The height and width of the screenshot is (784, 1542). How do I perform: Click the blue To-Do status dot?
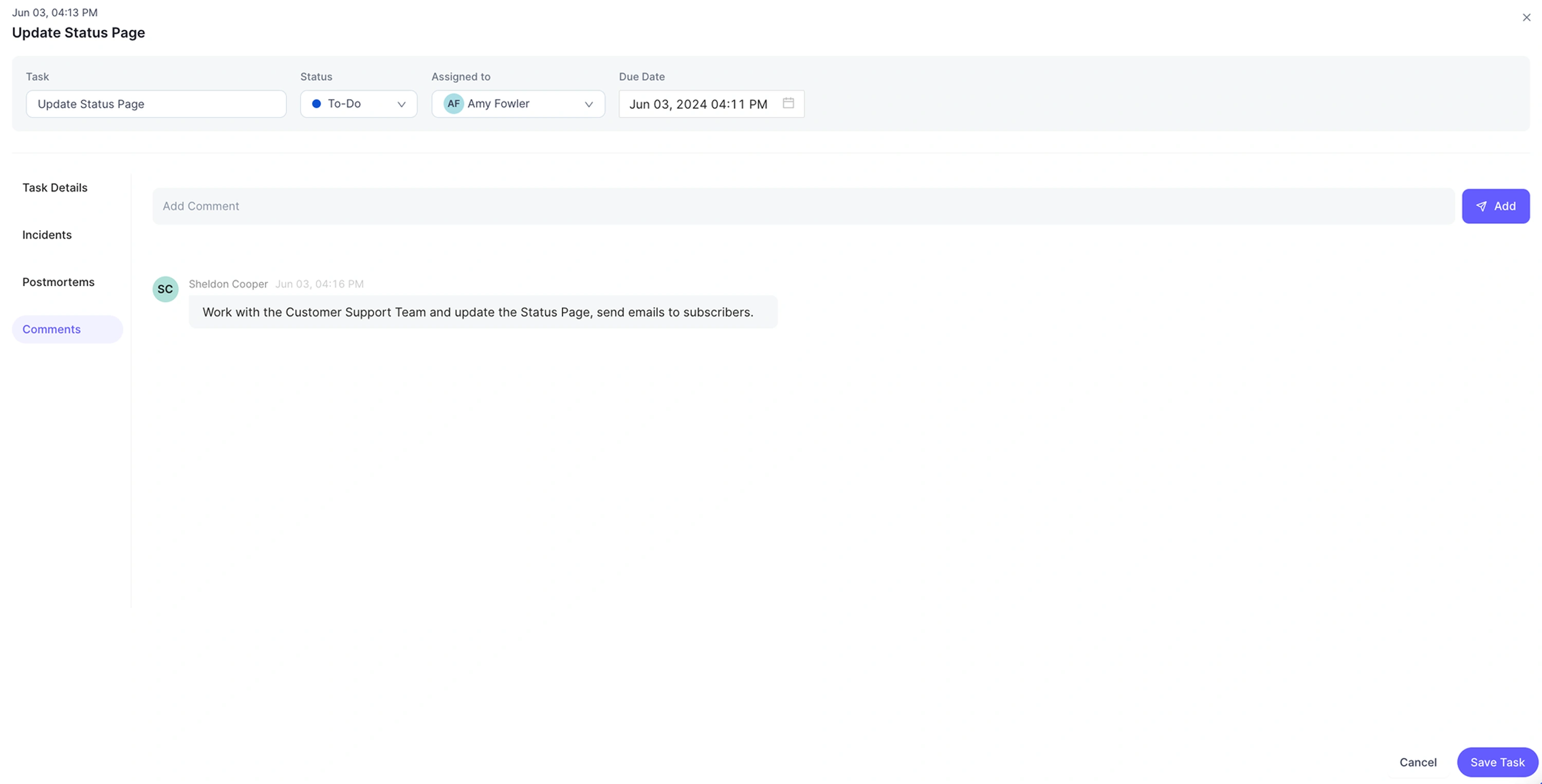pos(317,104)
